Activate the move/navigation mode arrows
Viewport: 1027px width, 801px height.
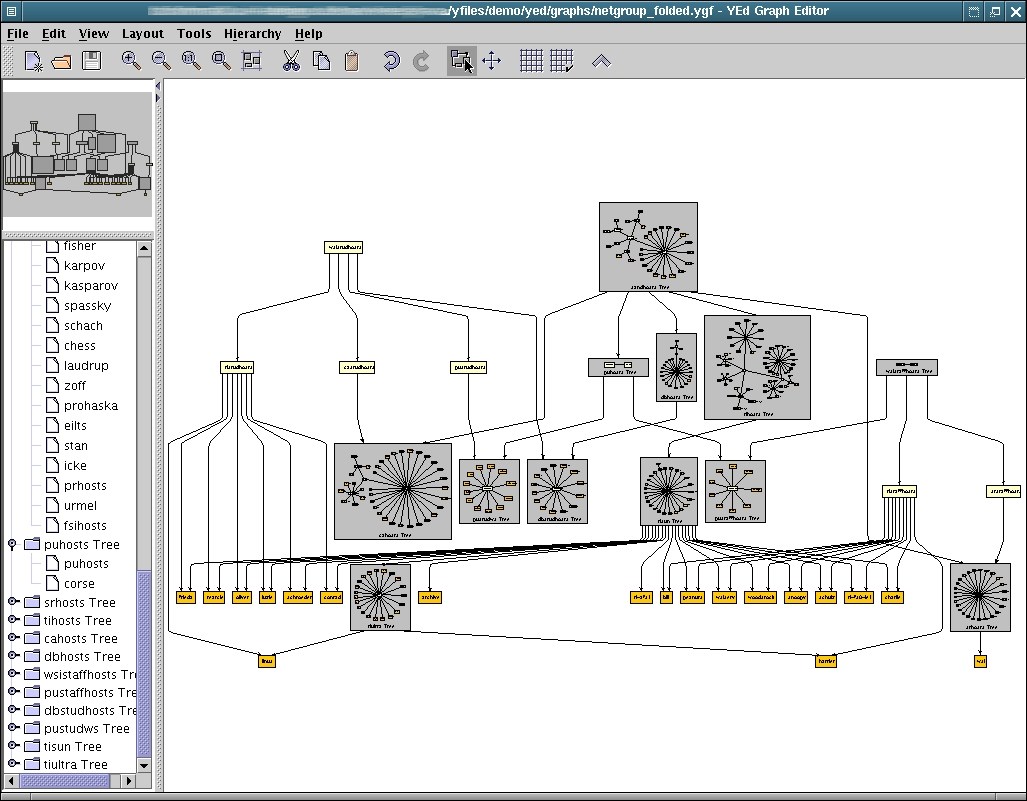(491, 61)
